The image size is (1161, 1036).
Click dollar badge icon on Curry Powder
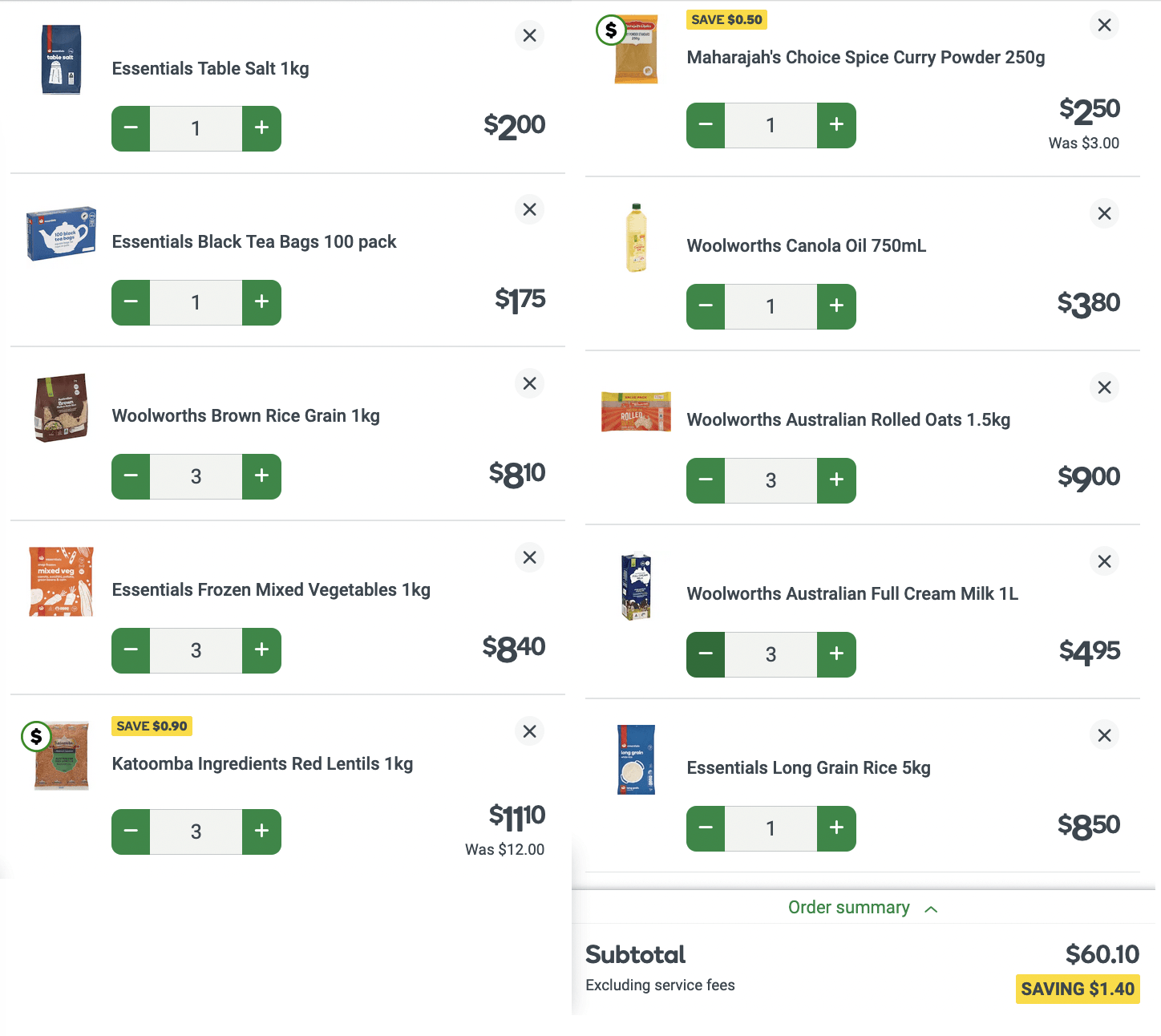pyautogui.click(x=611, y=30)
